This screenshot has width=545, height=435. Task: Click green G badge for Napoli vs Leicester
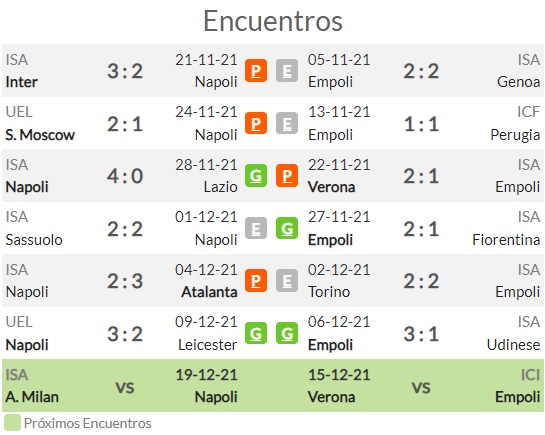coord(256,334)
